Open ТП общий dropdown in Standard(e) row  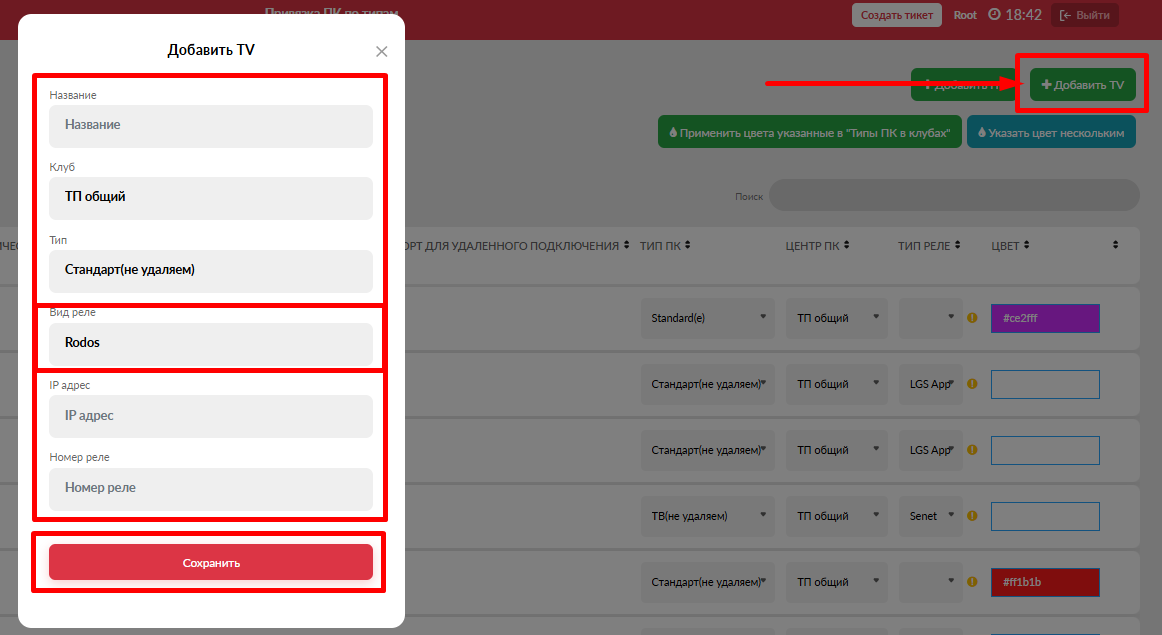pos(837,318)
